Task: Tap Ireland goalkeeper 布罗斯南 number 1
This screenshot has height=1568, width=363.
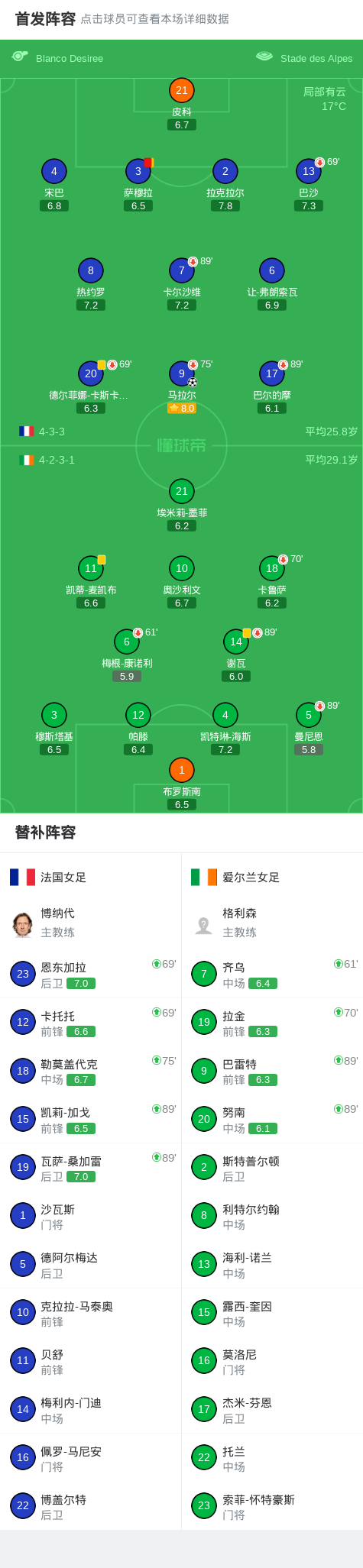Action: click(182, 770)
